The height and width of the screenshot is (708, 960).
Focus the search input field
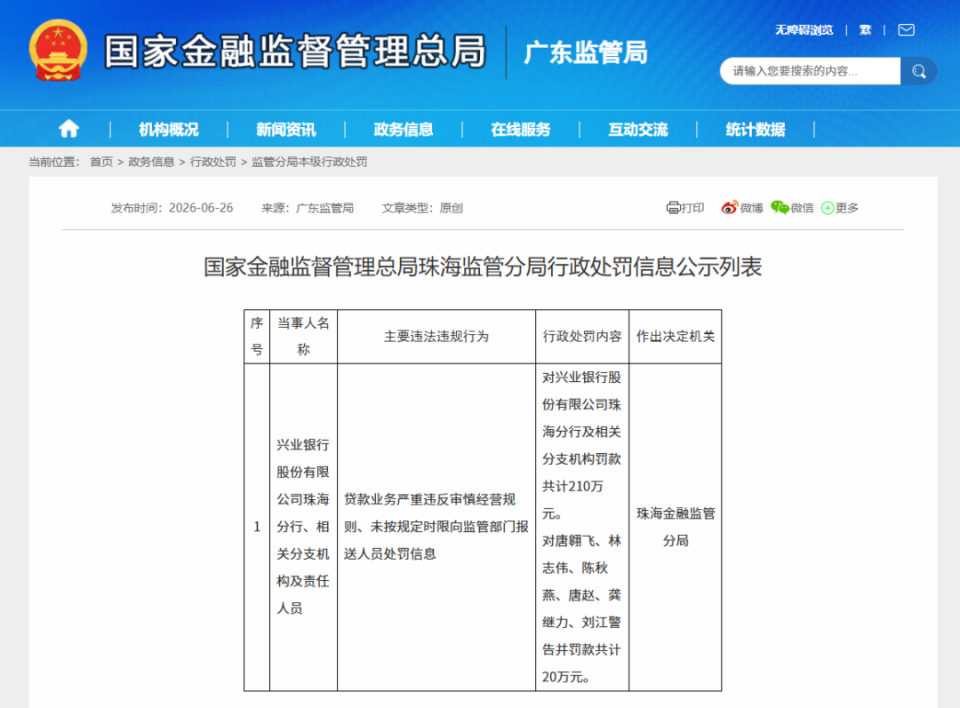click(810, 71)
